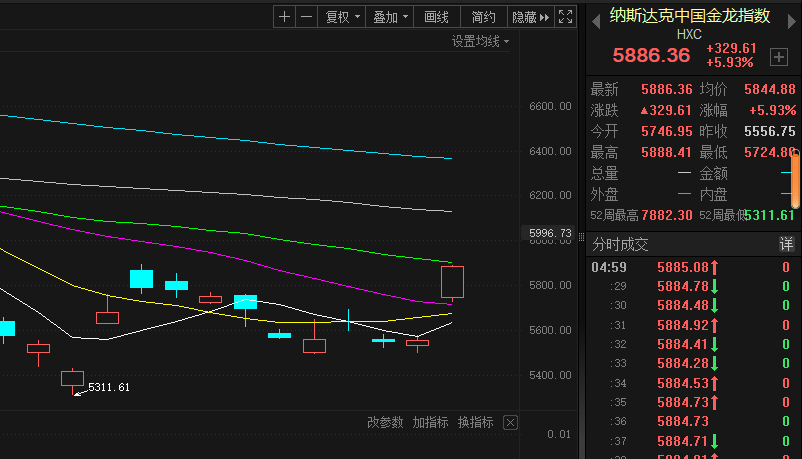Switch to 简约 simple view

[x=483, y=17]
